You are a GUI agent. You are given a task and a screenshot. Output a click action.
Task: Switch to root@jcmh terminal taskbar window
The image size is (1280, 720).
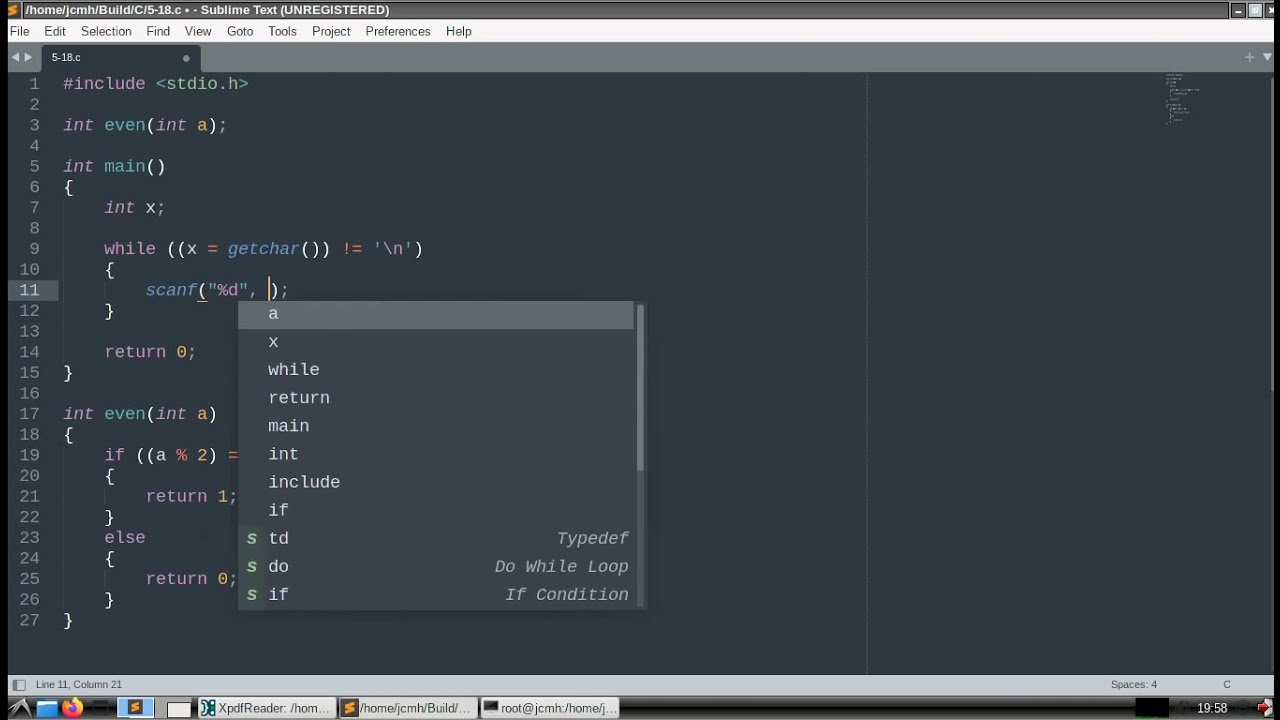click(548, 708)
